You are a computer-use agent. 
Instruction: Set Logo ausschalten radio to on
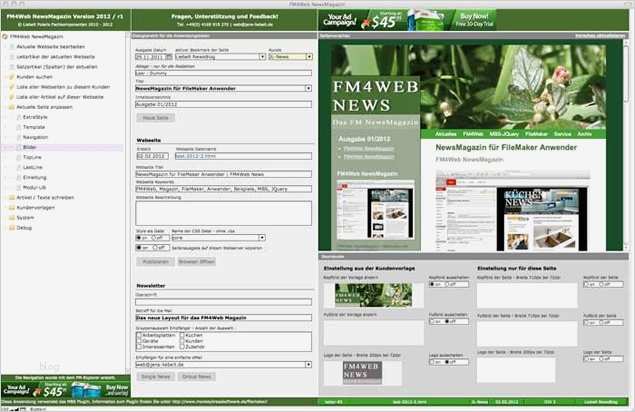tap(432, 362)
